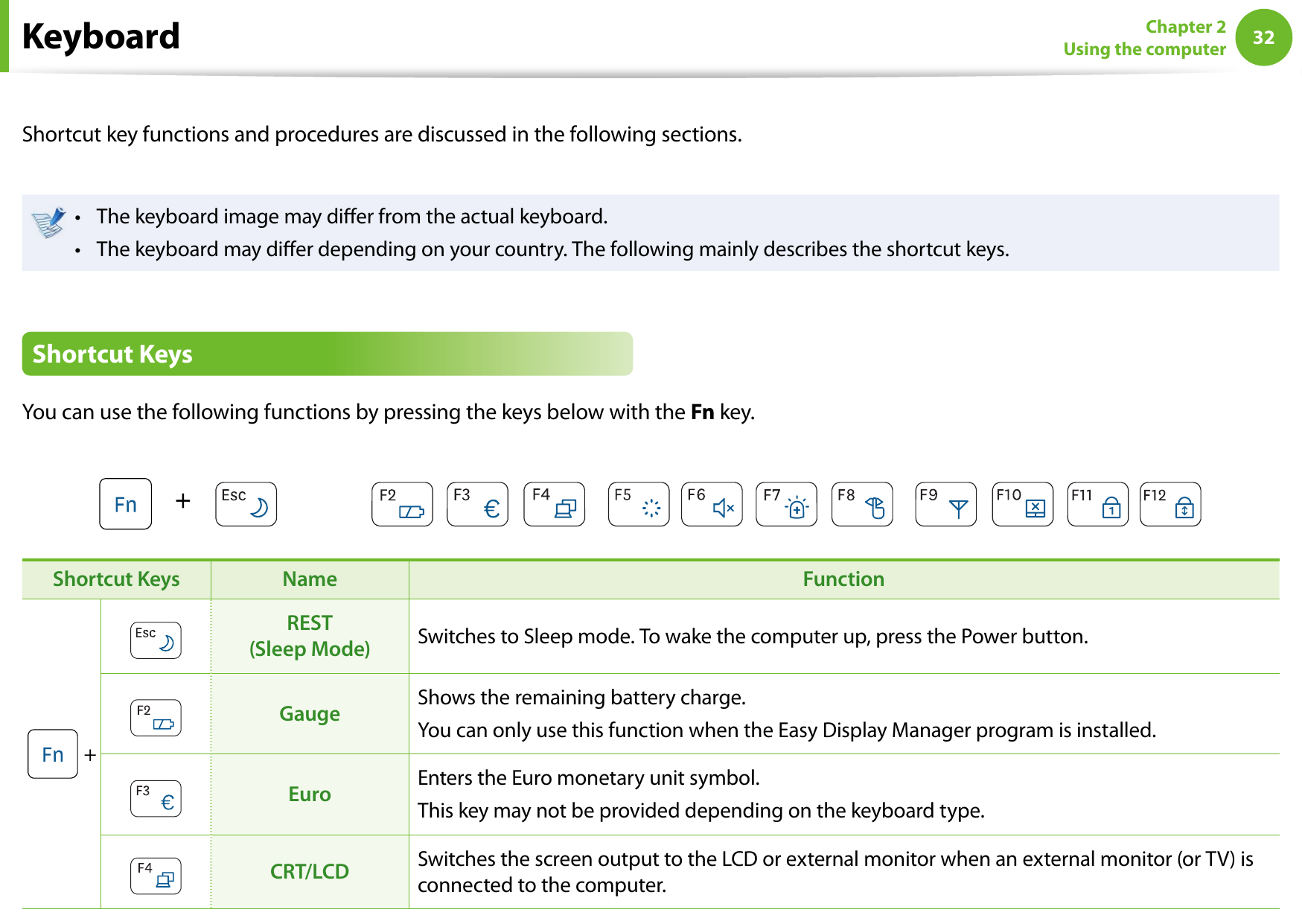1302x924 pixels.
Task: Click the F8 touchpad key icon
Action: tap(862, 504)
